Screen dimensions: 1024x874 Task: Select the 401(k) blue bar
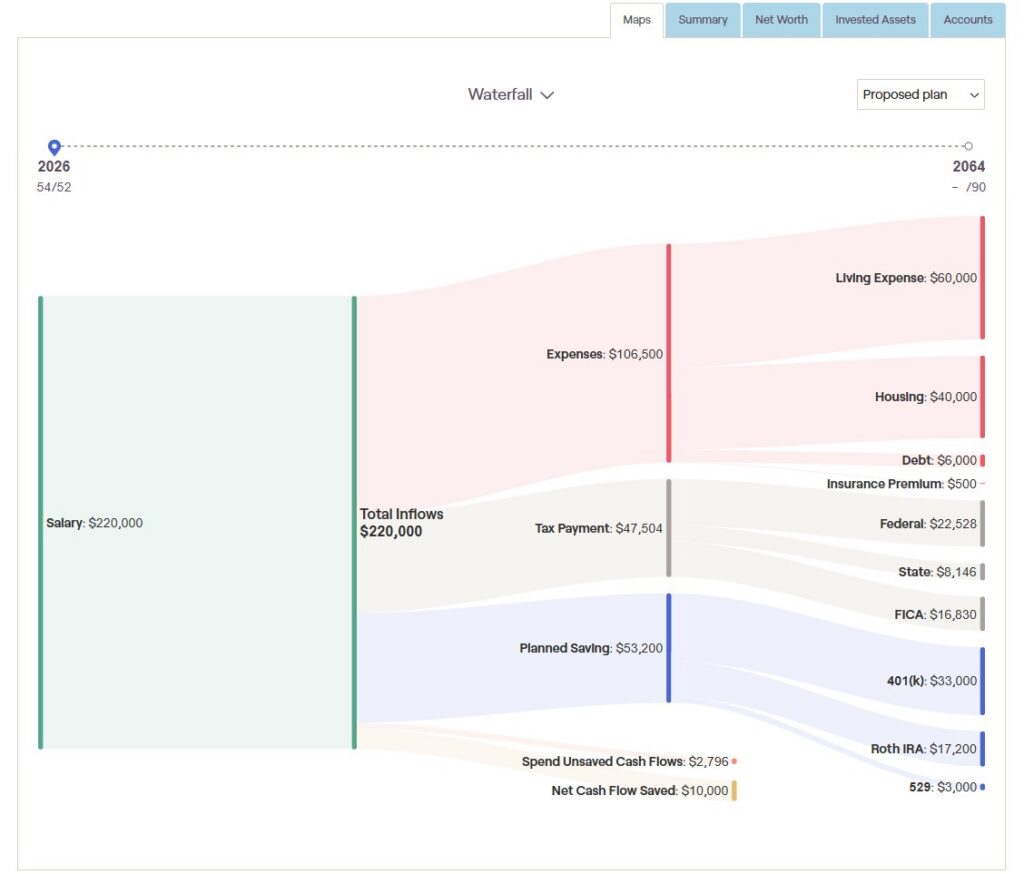click(x=982, y=681)
